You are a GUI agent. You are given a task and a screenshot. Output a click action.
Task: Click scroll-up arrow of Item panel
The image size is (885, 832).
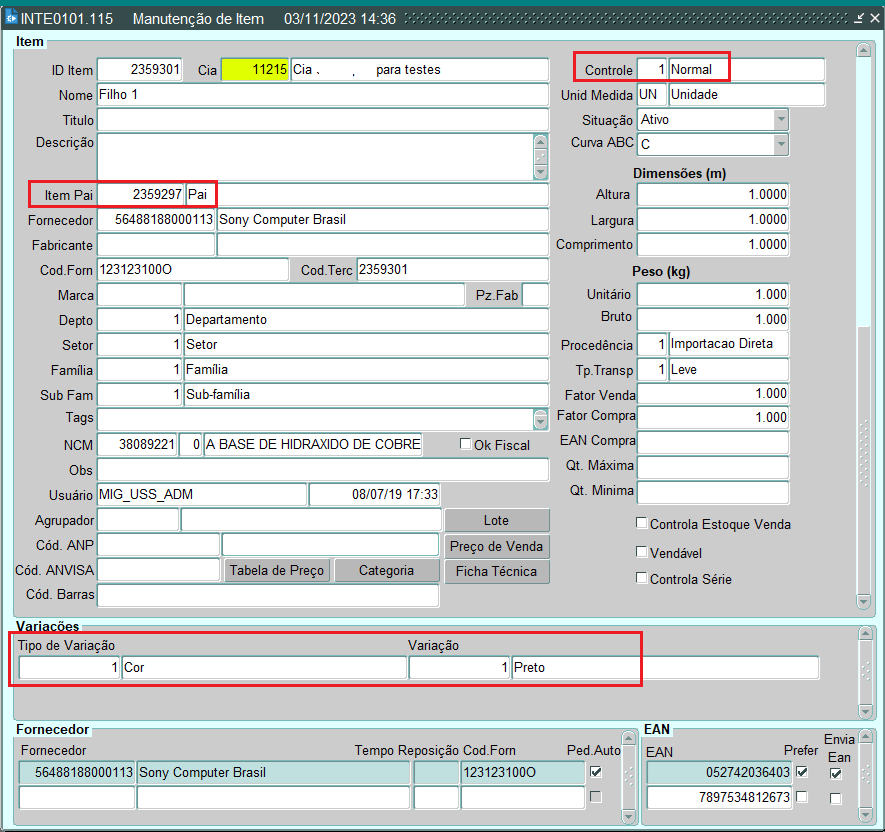tap(864, 49)
